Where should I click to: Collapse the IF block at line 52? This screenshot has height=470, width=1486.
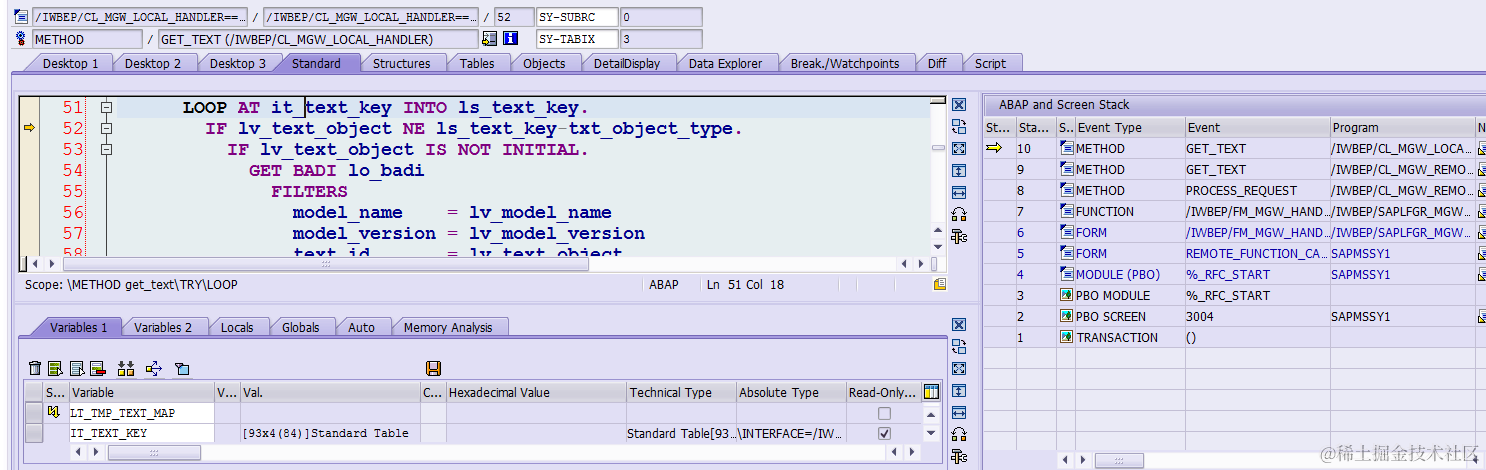(x=106, y=128)
